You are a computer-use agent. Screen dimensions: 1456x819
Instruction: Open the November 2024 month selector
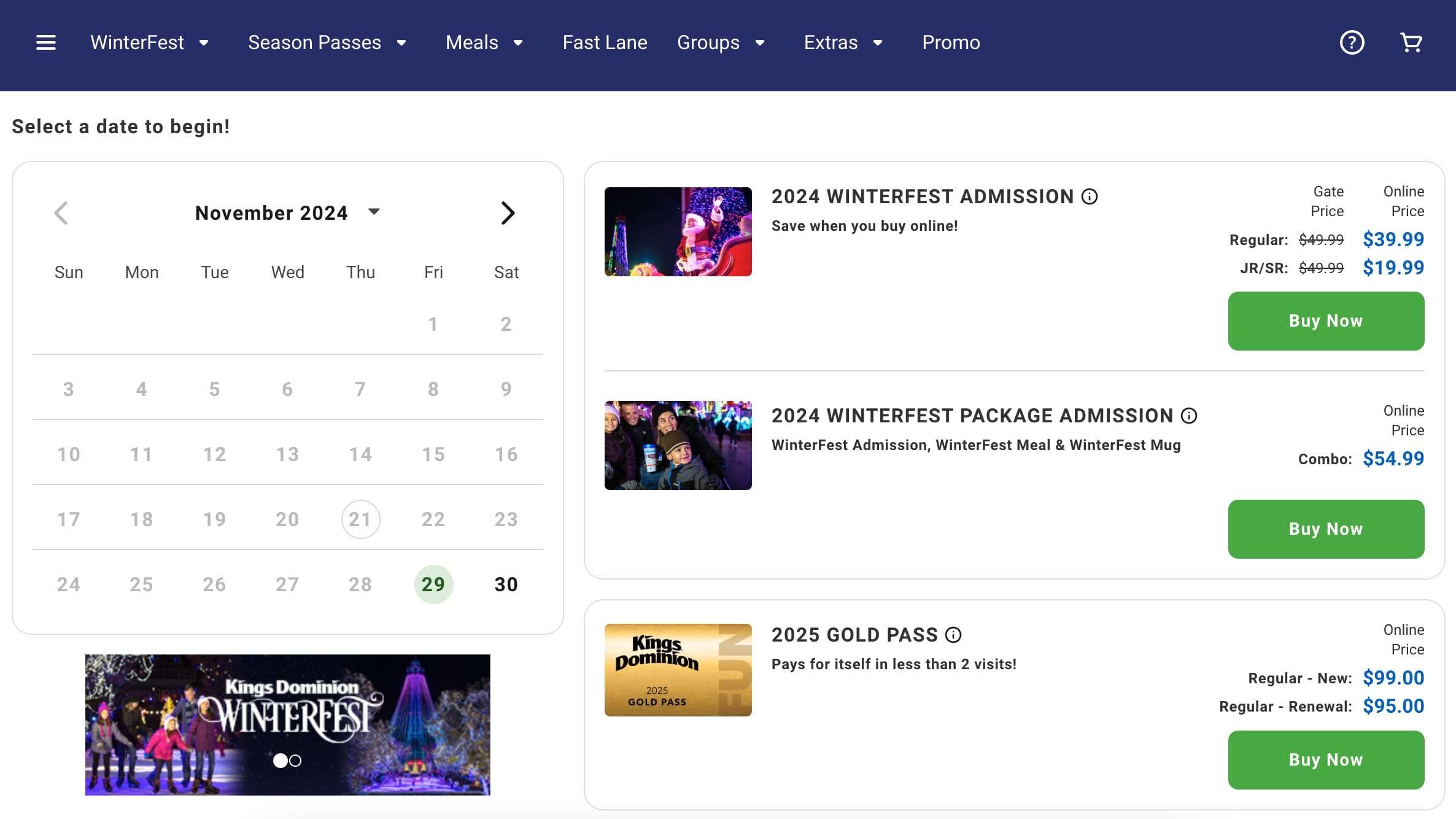(287, 212)
